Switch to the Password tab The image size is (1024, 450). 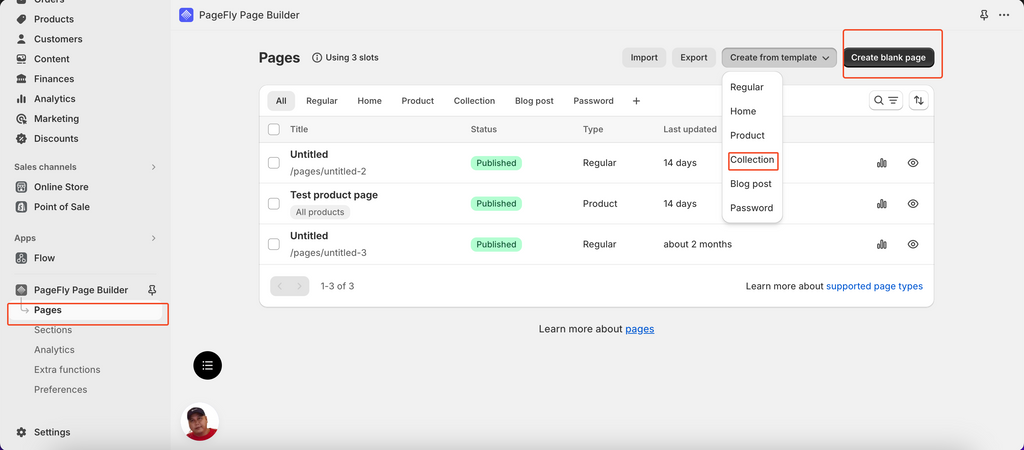pyautogui.click(x=594, y=101)
